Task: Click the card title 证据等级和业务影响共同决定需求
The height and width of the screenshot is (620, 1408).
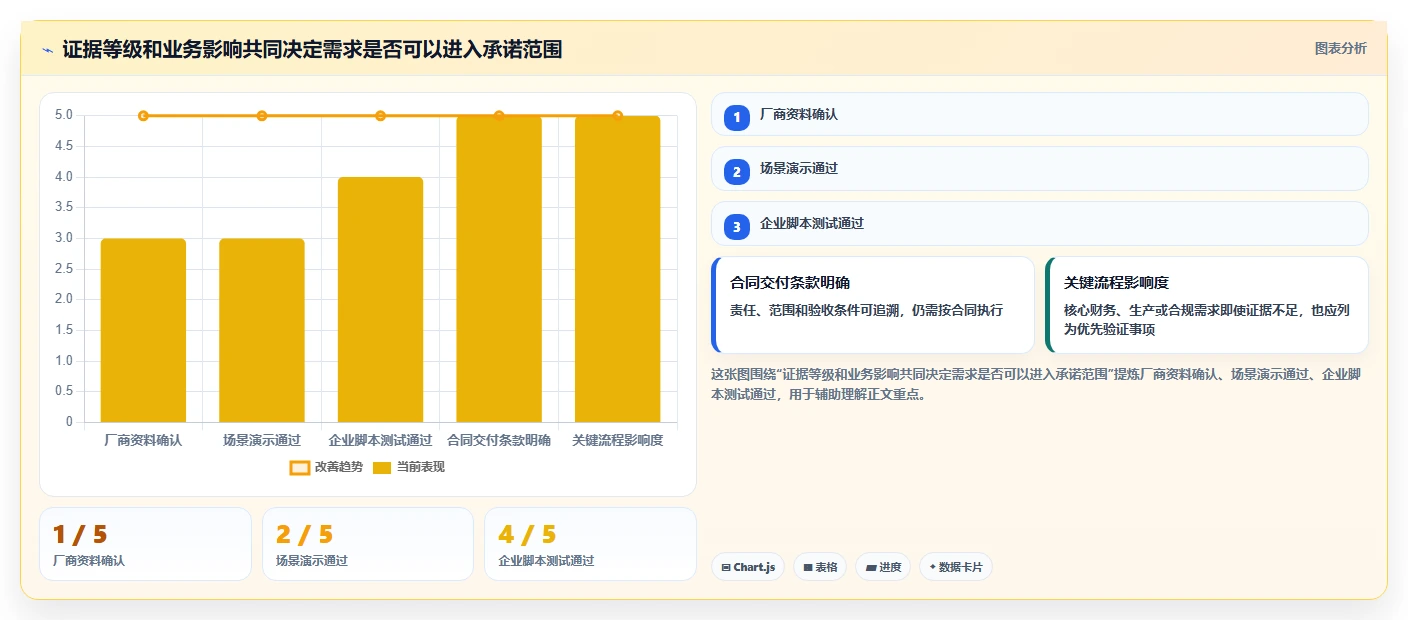Action: coord(312,49)
